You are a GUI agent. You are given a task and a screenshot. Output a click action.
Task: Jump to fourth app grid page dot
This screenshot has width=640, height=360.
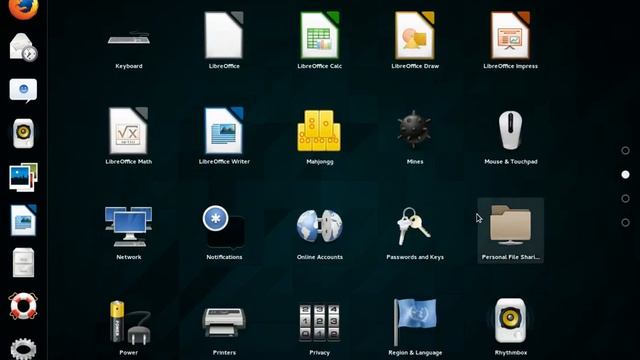(x=625, y=223)
